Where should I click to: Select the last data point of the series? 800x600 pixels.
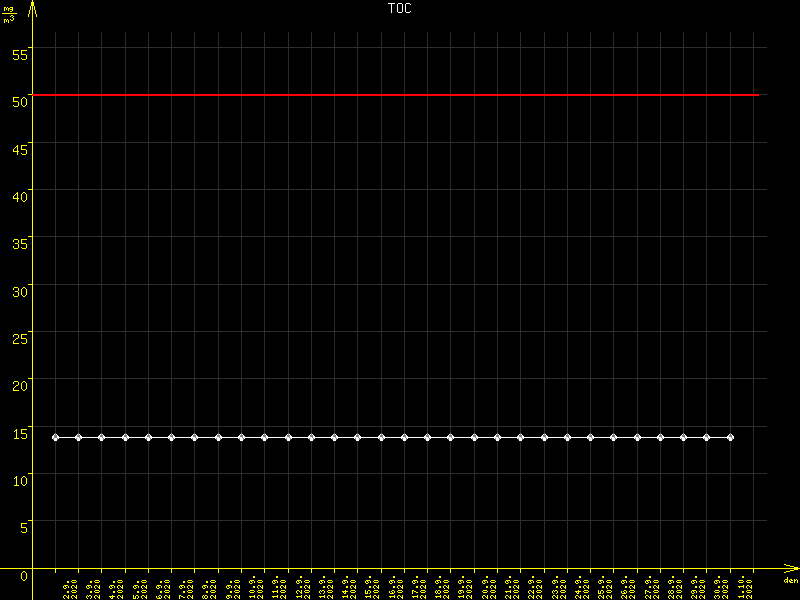coord(730,437)
